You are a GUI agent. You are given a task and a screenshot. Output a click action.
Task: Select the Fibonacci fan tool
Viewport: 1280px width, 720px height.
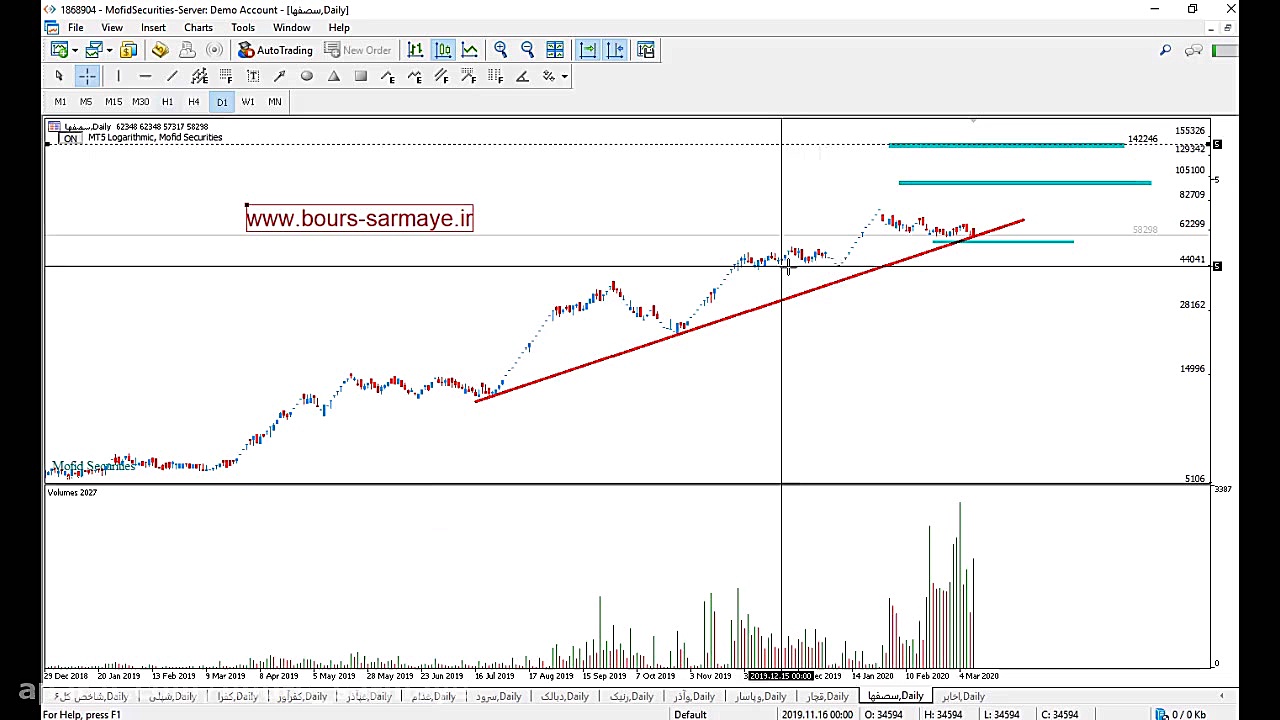tap(469, 77)
